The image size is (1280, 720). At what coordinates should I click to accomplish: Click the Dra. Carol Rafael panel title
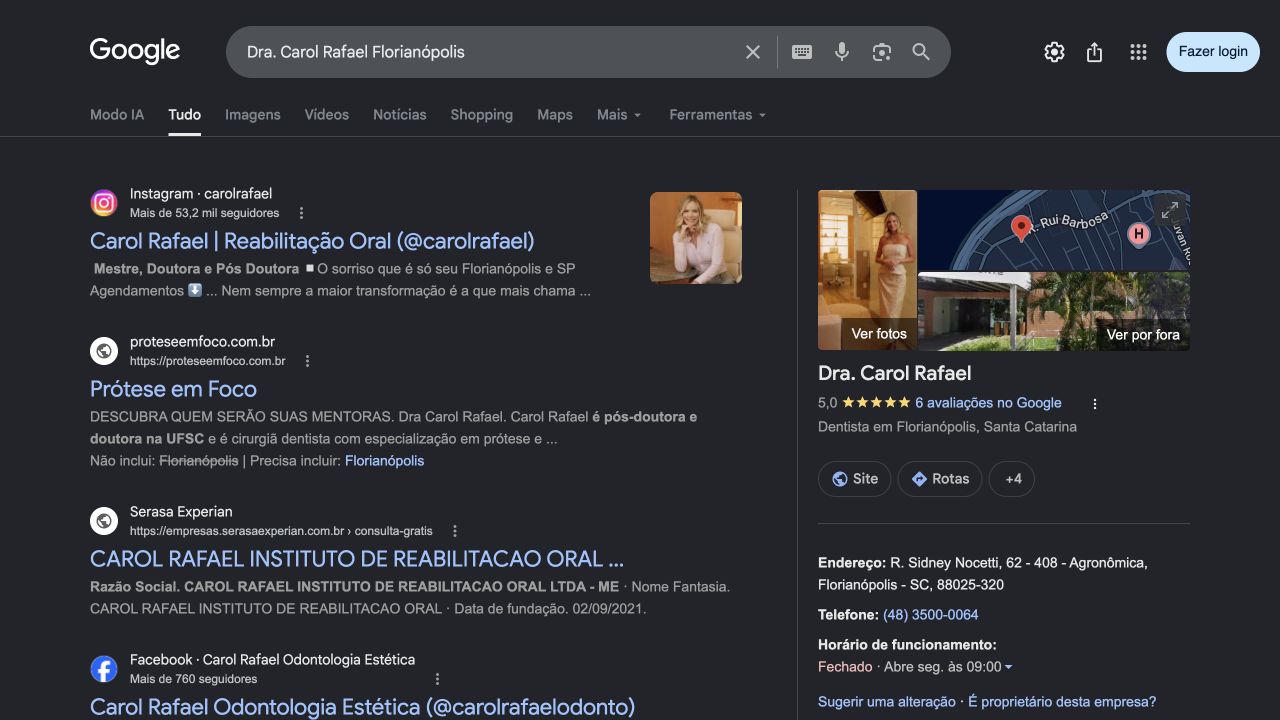coord(895,373)
